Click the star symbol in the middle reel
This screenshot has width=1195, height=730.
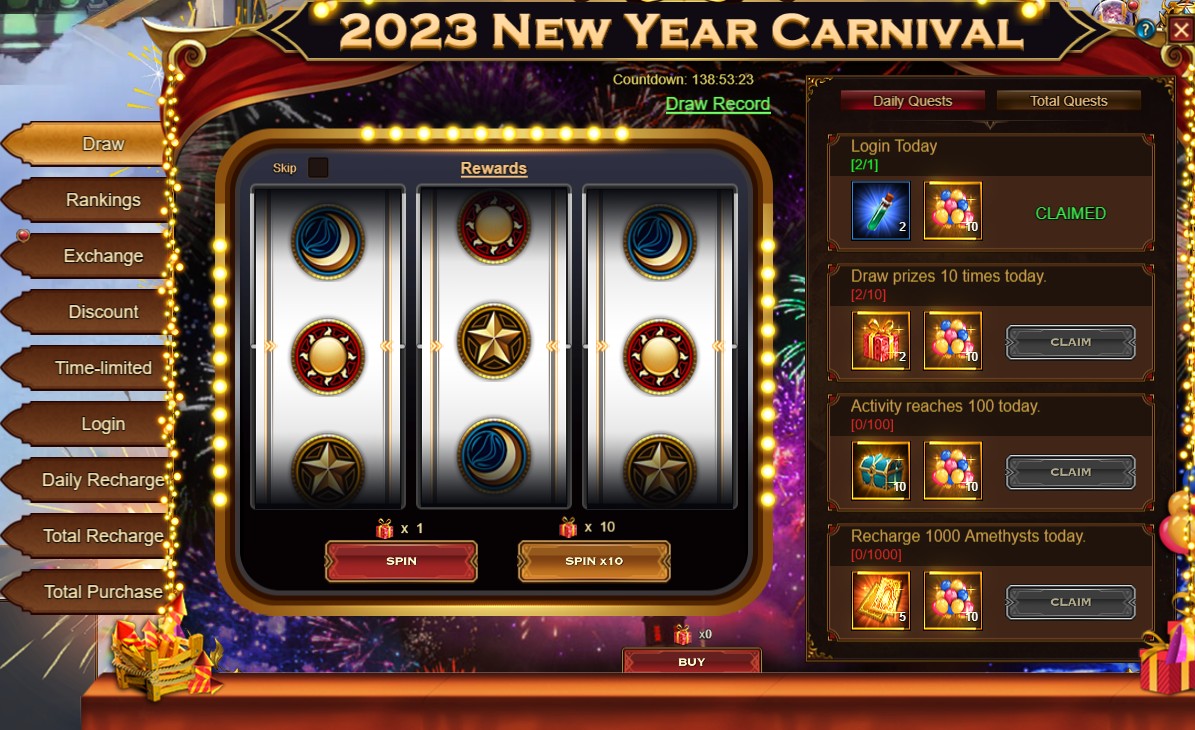493,340
